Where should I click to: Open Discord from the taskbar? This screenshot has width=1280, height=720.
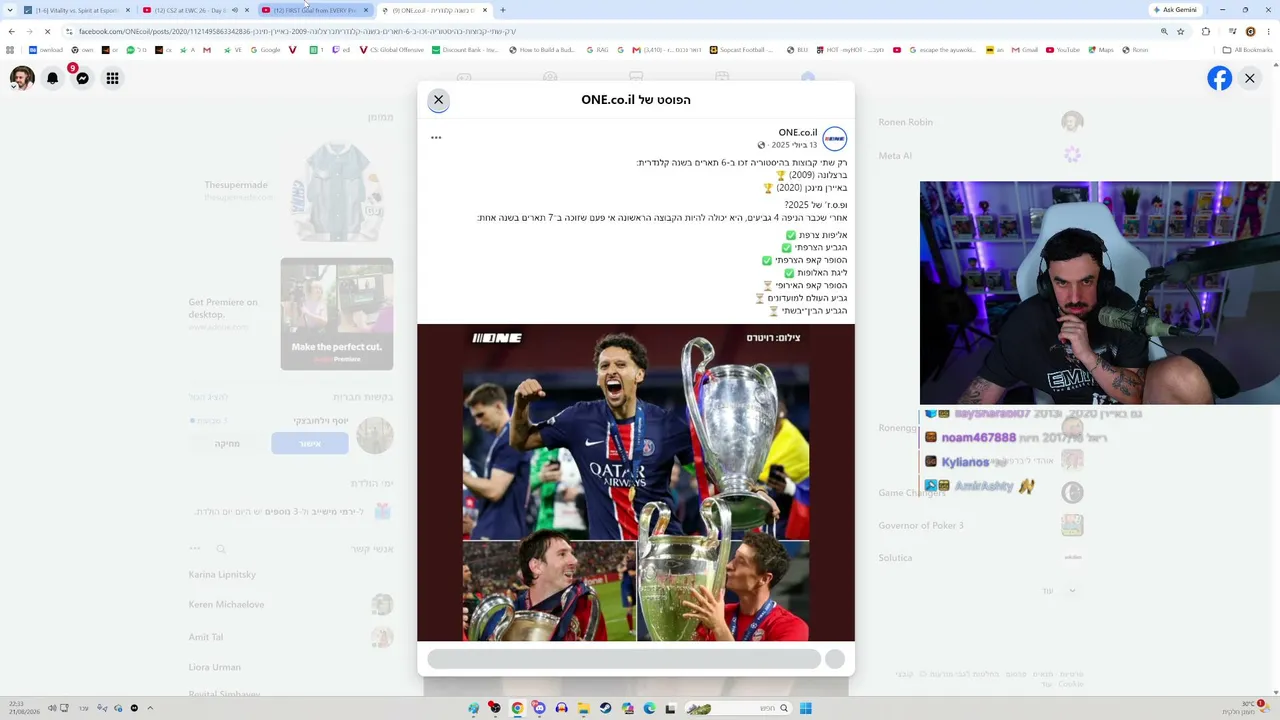pos(539,708)
